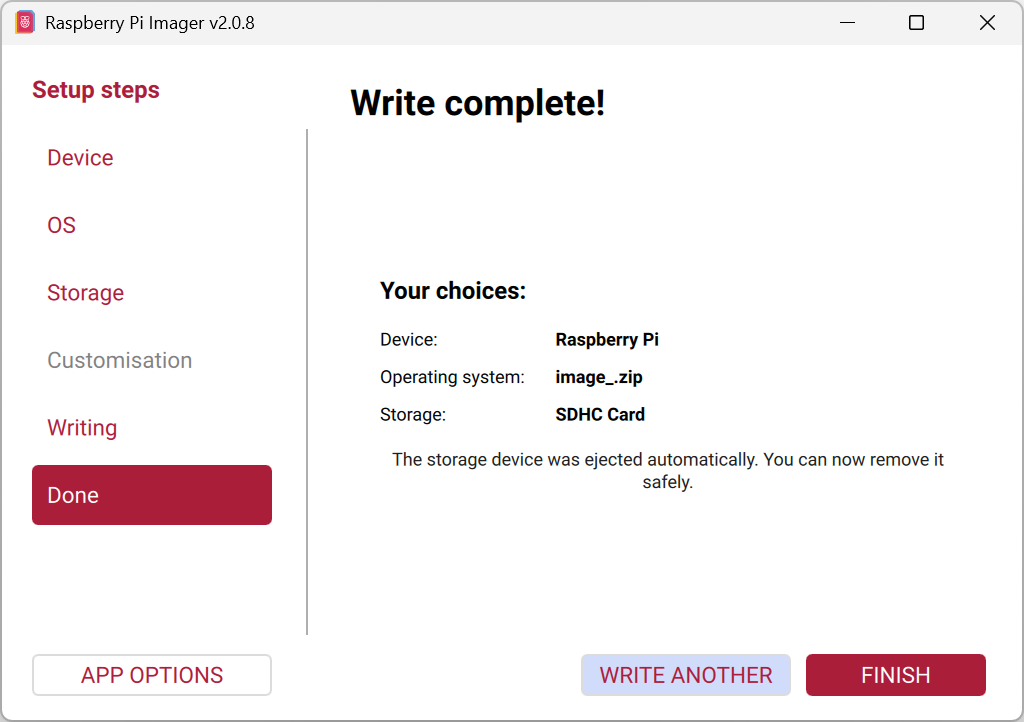Click the WRITE ANOTHER button
This screenshot has height=722, width=1024.
point(686,675)
